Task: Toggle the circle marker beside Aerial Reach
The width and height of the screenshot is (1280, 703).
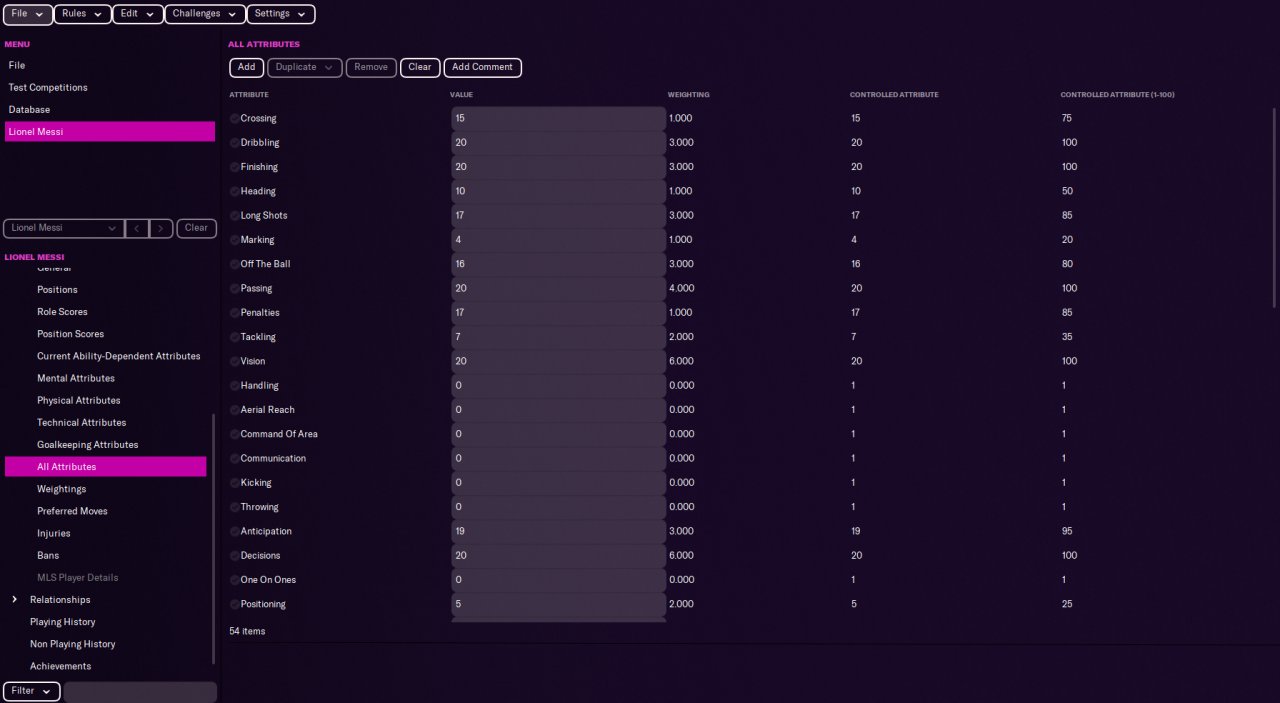Action: (235, 410)
